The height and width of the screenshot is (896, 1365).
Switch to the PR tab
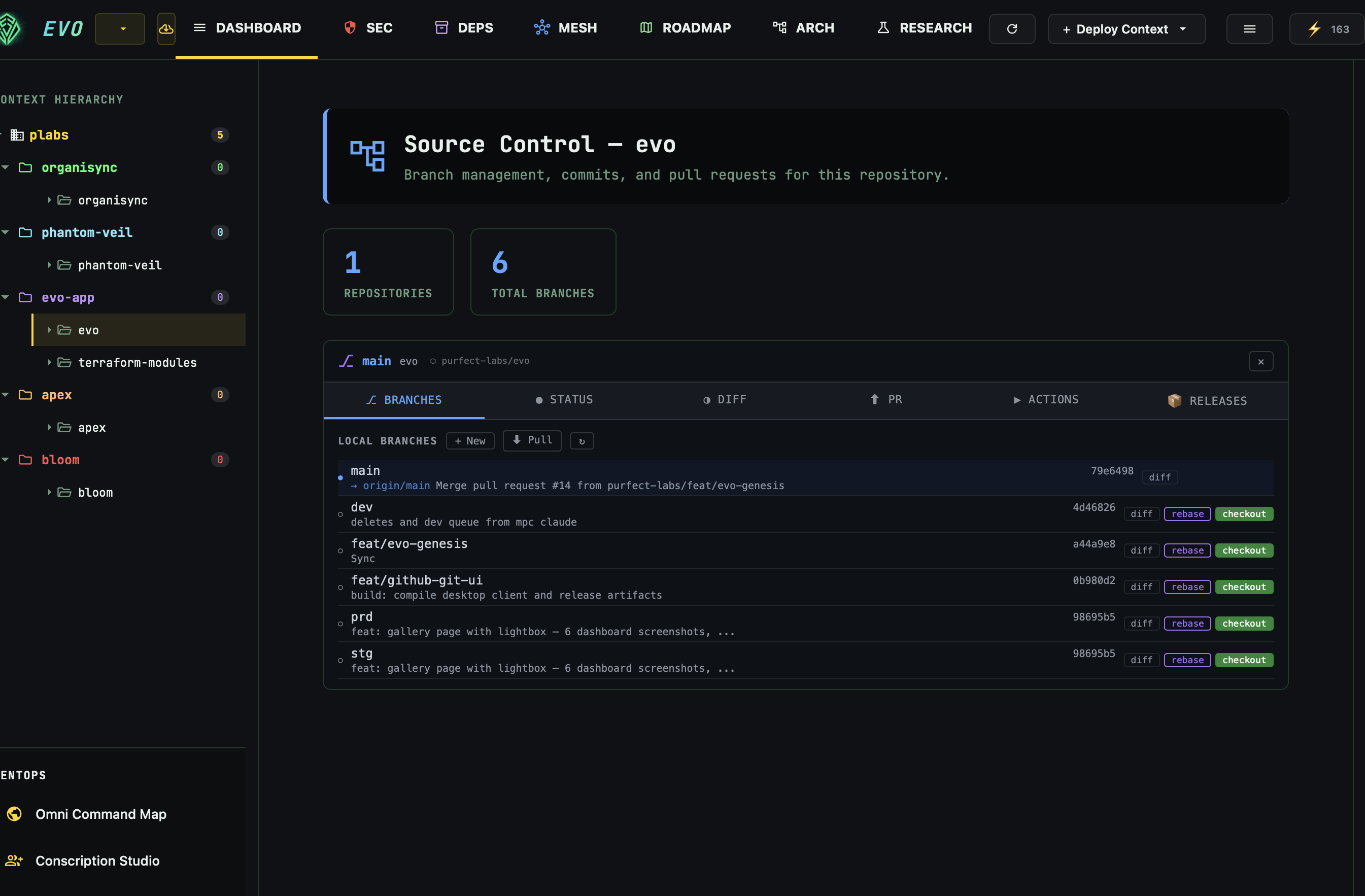point(885,400)
